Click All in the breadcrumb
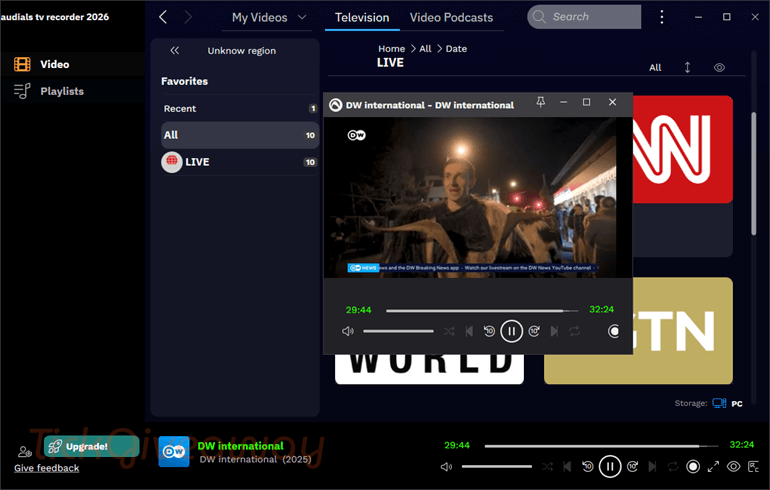This screenshot has width=770, height=490. 425,49
